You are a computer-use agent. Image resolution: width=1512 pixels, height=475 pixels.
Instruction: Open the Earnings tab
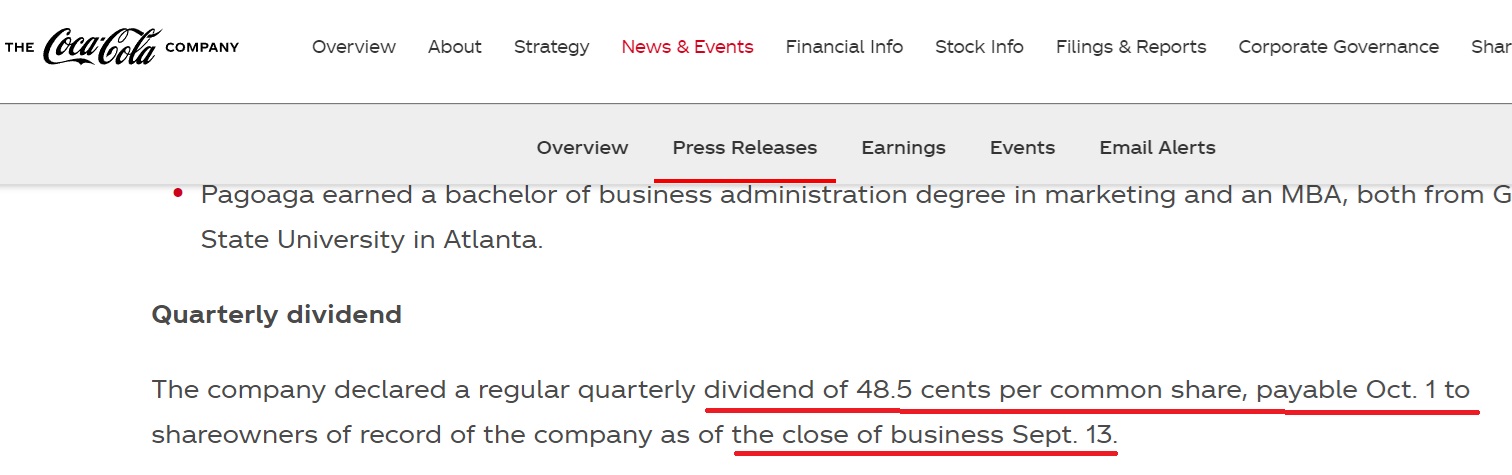coord(903,148)
